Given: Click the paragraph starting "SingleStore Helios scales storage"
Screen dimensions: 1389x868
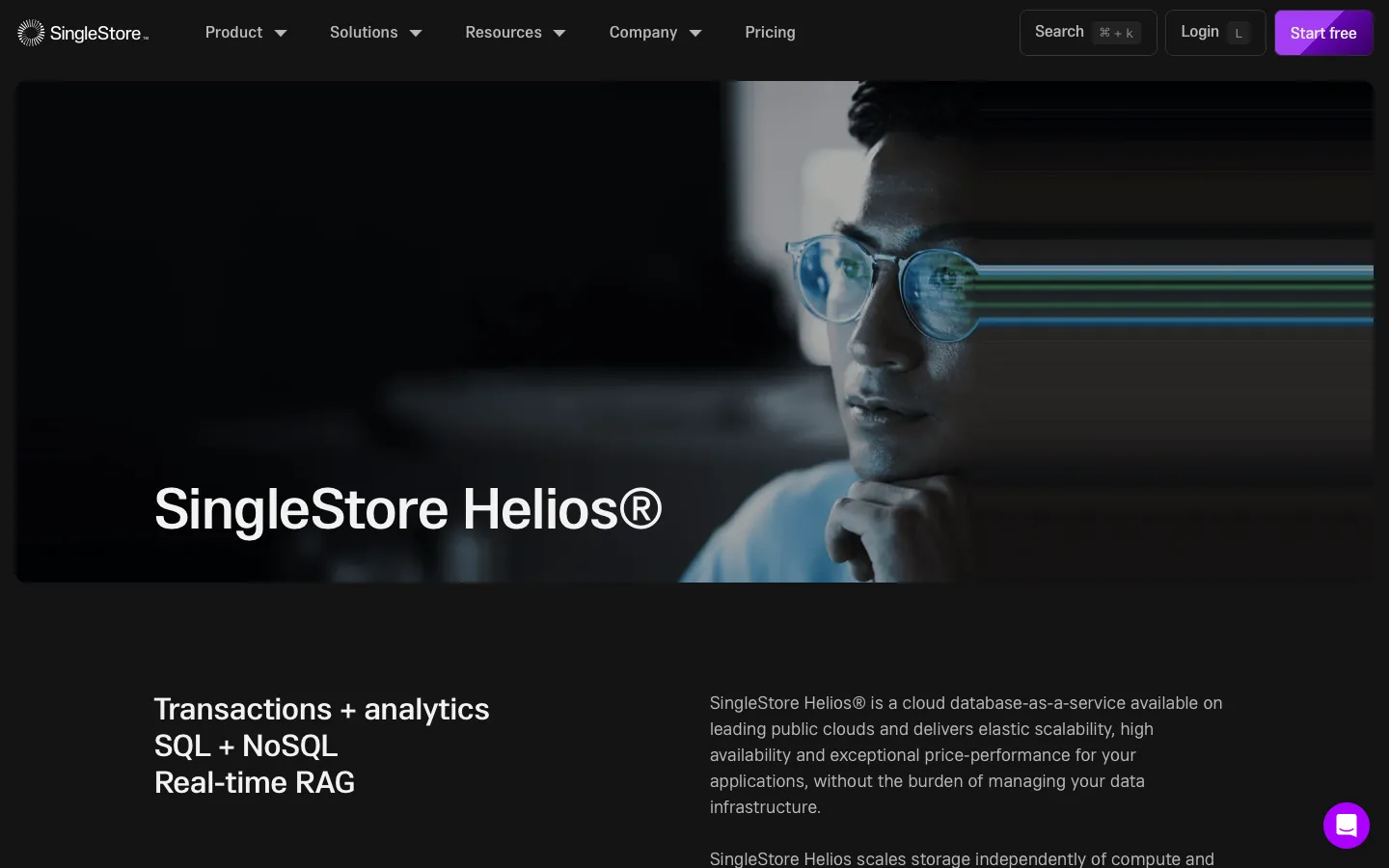Looking at the screenshot, I should (x=962, y=858).
